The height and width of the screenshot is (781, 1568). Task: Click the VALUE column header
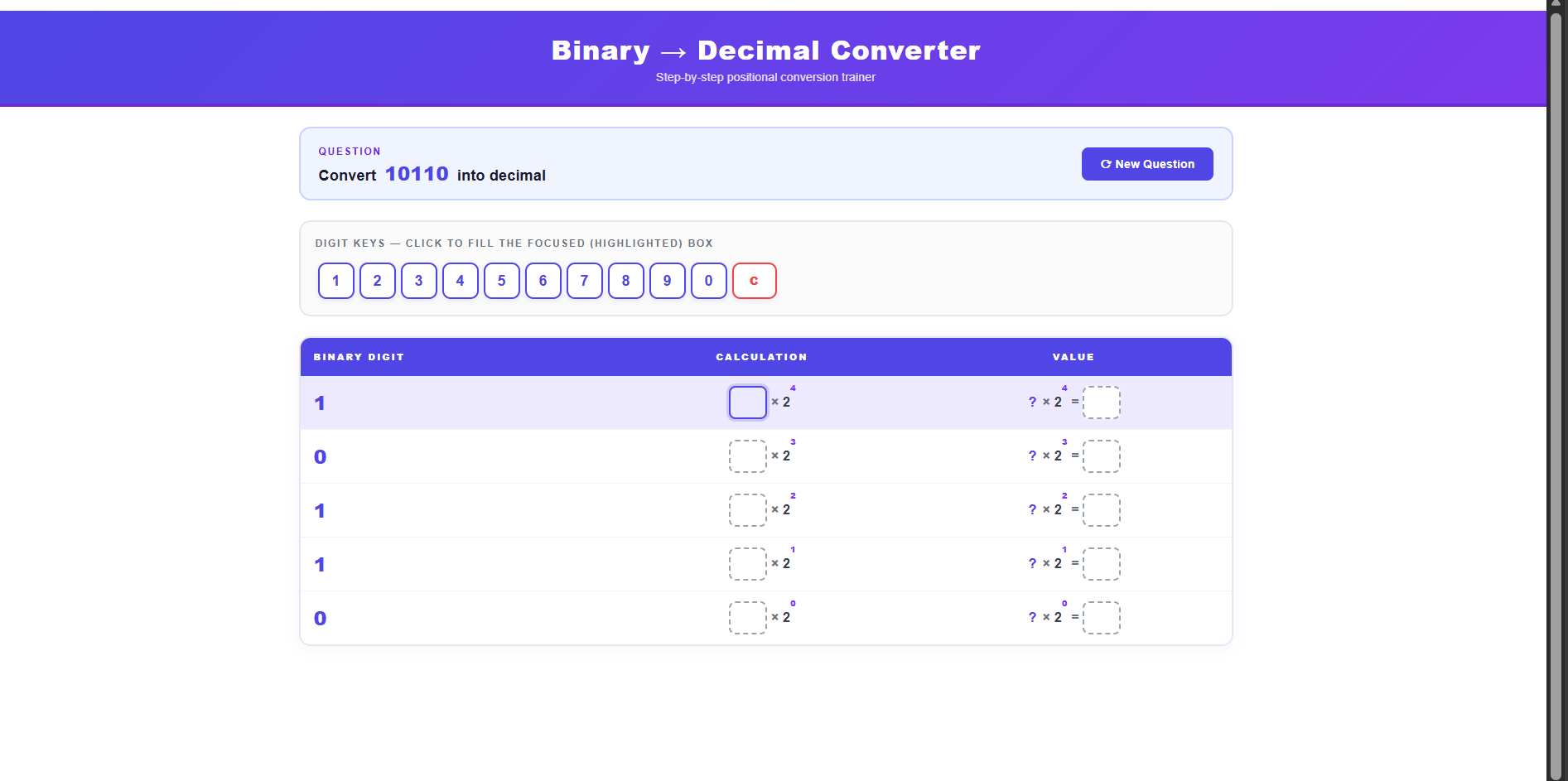[1073, 357]
